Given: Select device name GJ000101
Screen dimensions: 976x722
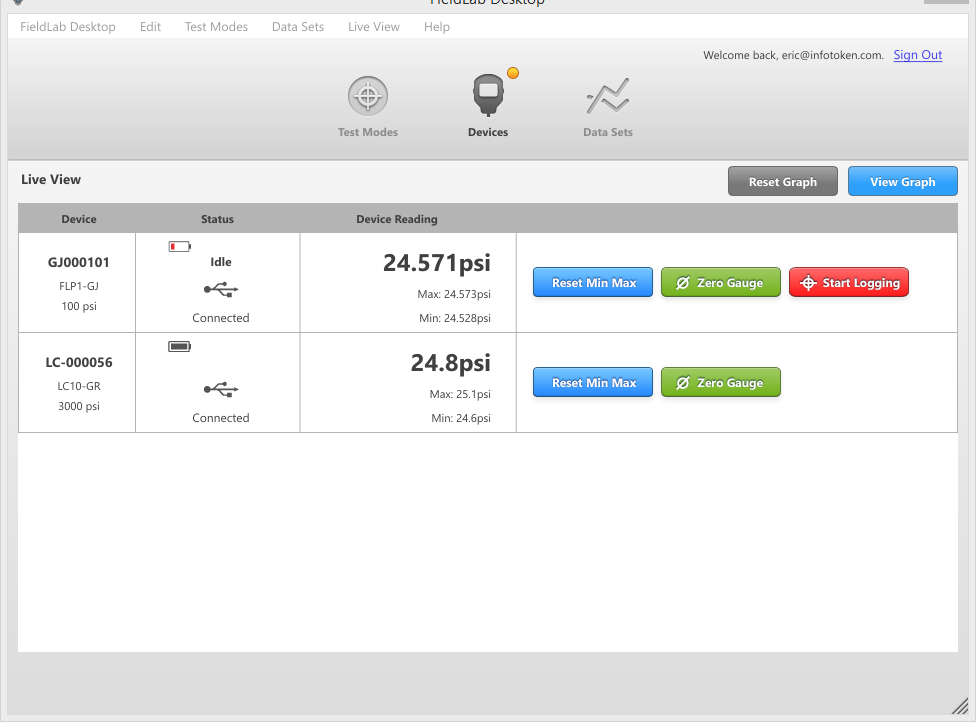Looking at the screenshot, I should (x=78, y=263).
